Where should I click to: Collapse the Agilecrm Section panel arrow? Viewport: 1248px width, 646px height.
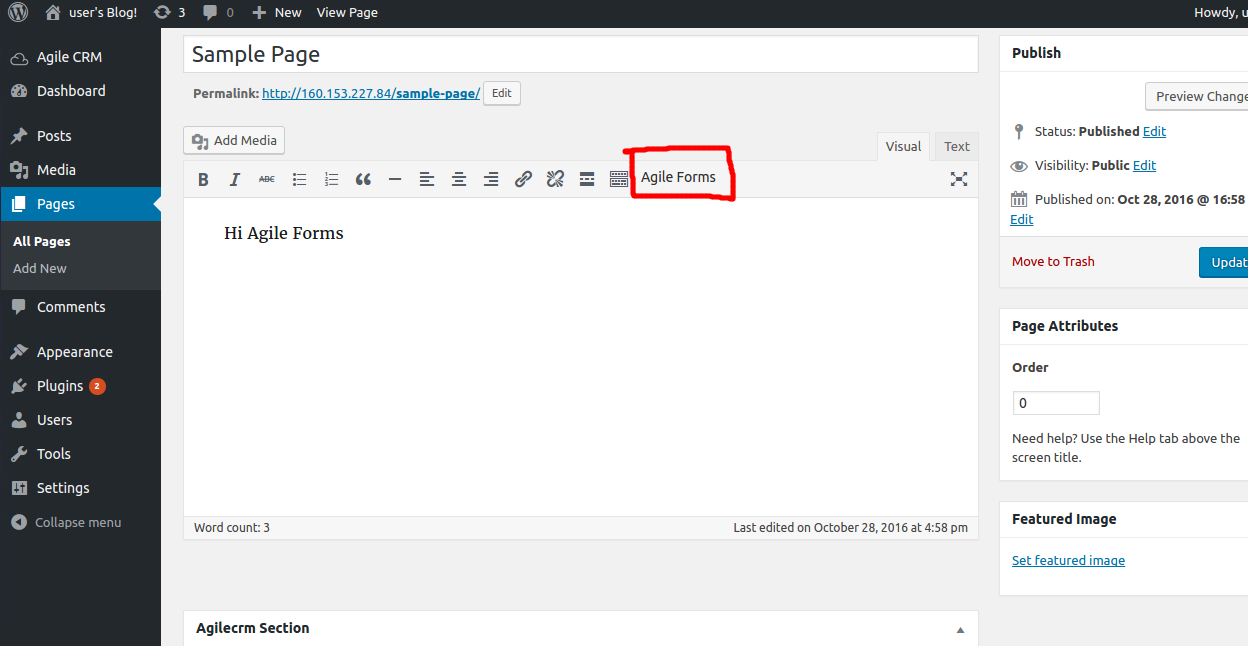click(x=960, y=630)
